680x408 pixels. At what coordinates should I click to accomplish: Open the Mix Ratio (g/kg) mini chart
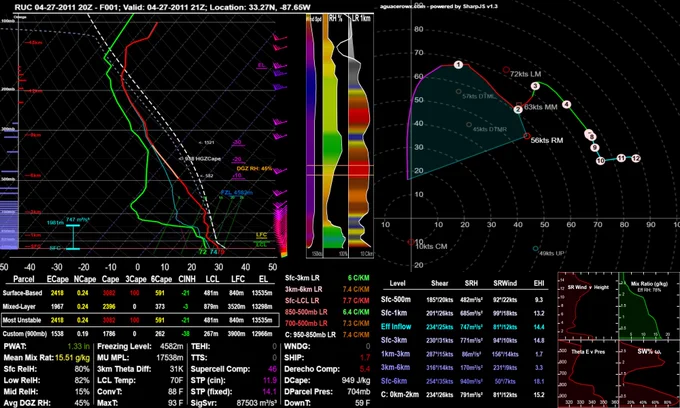click(x=649, y=306)
